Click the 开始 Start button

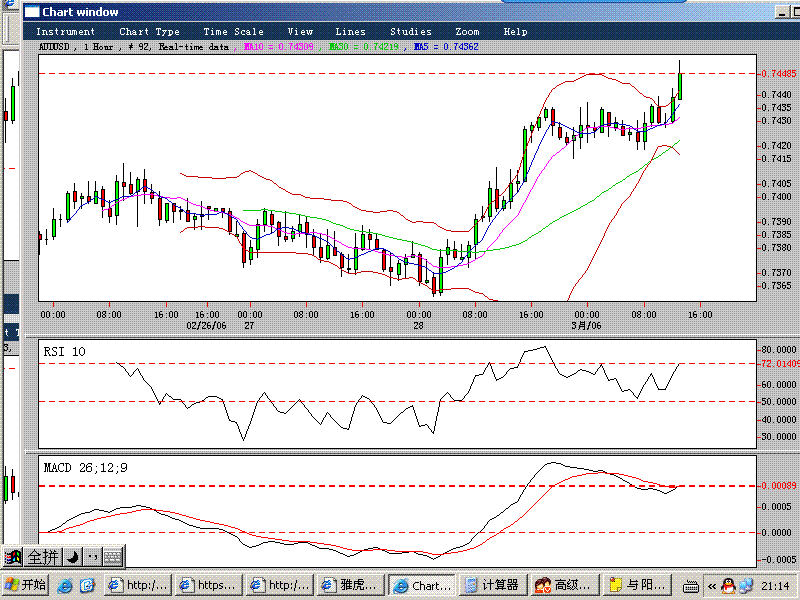pyautogui.click(x=26, y=585)
